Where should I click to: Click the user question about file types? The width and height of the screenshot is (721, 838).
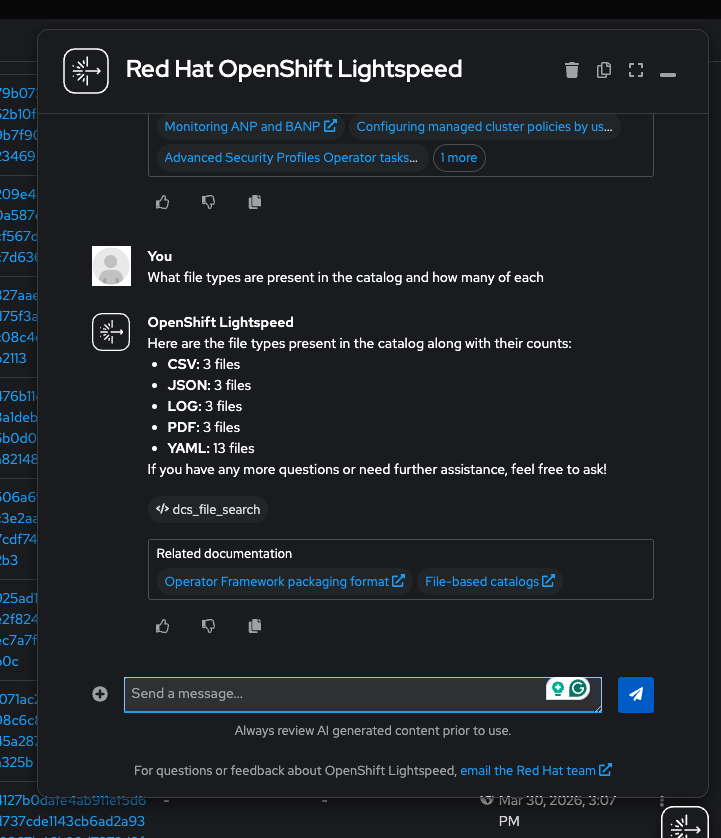345,277
